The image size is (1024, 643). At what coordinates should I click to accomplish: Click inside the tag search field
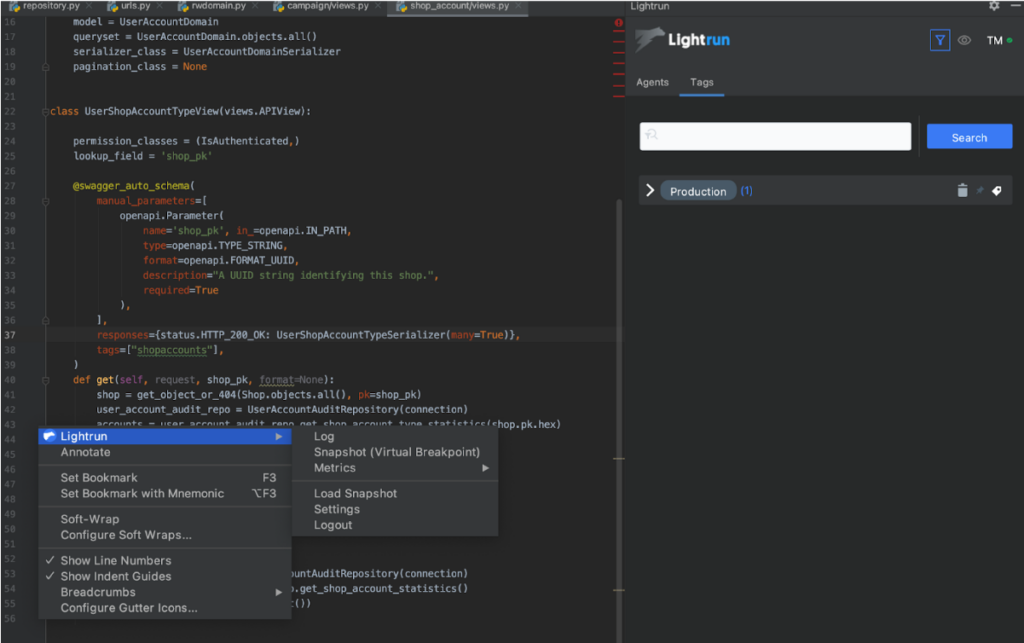[775, 136]
